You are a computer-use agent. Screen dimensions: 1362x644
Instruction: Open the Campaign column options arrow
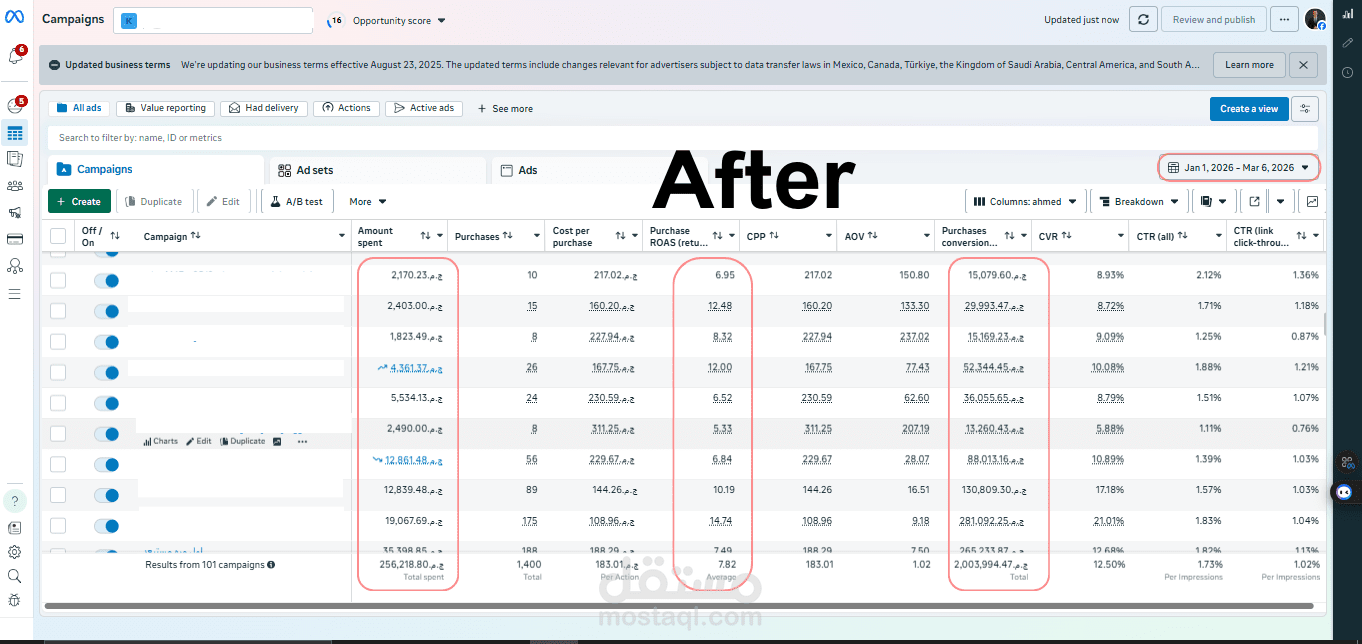[342, 237]
